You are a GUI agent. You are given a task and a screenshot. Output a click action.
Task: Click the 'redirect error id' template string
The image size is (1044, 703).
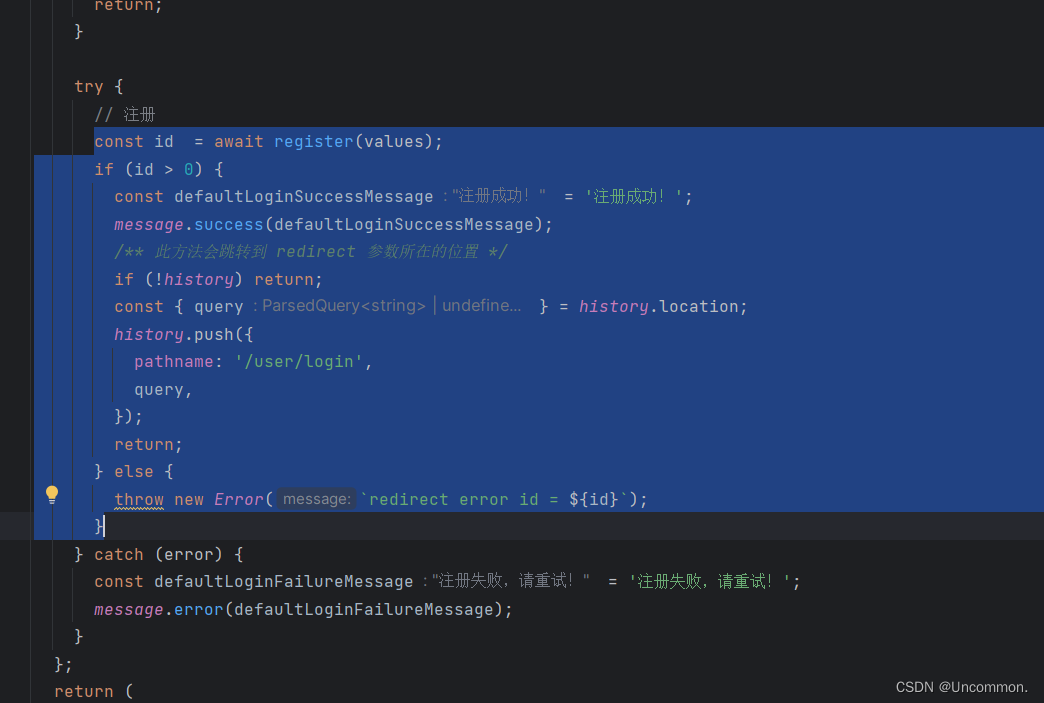click(496, 500)
